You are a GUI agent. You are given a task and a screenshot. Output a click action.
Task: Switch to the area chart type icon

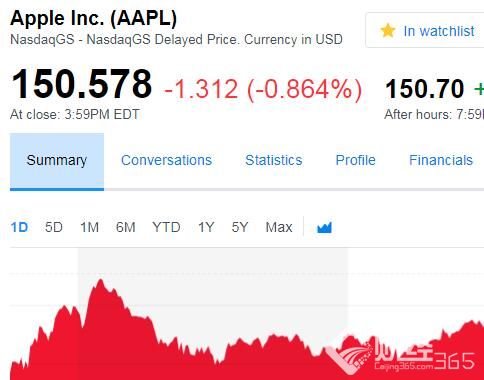coord(324,227)
